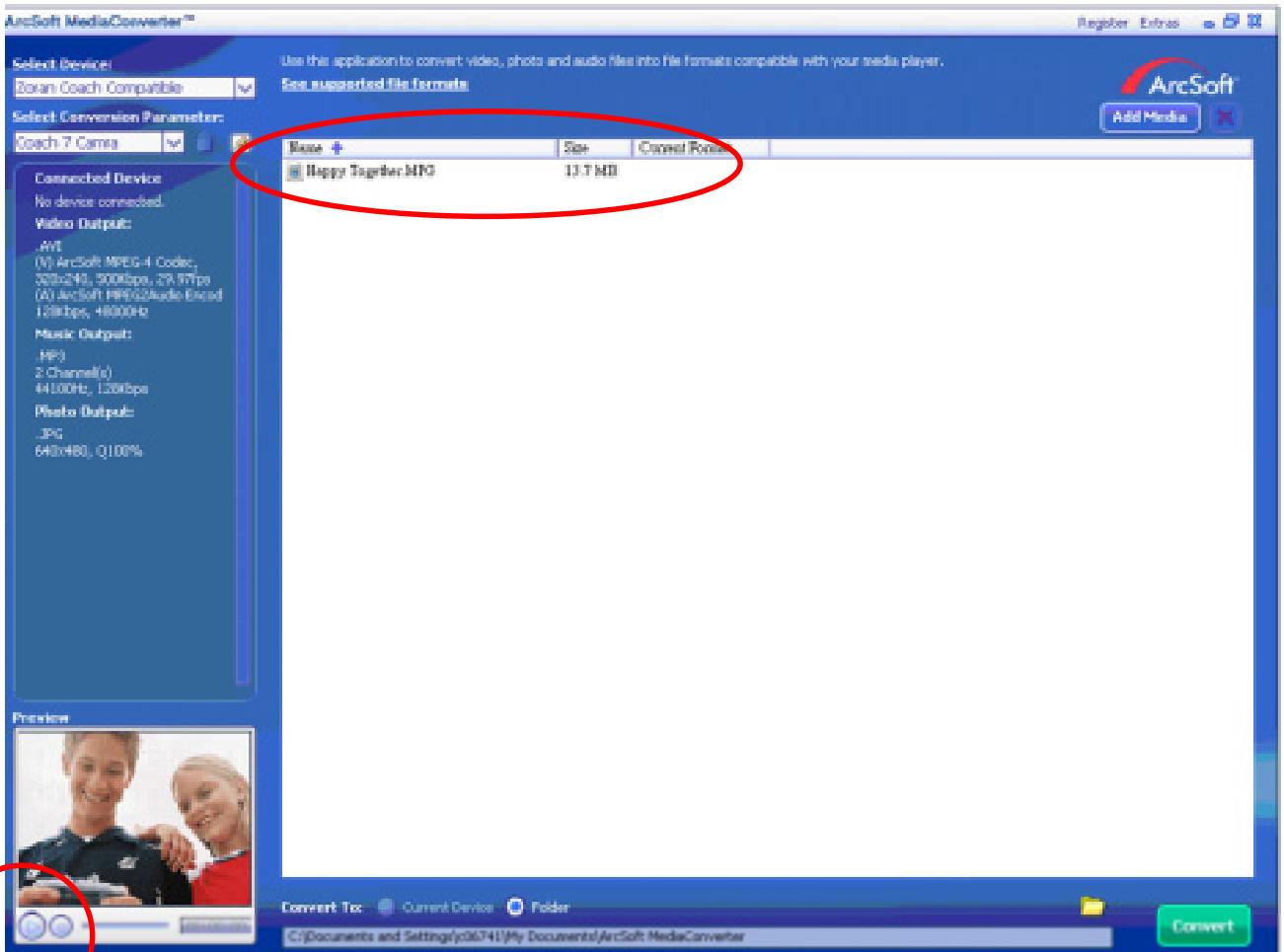Open the 'See supported file formats' link
Image resolution: width=1284 pixels, height=952 pixels.
(375, 84)
